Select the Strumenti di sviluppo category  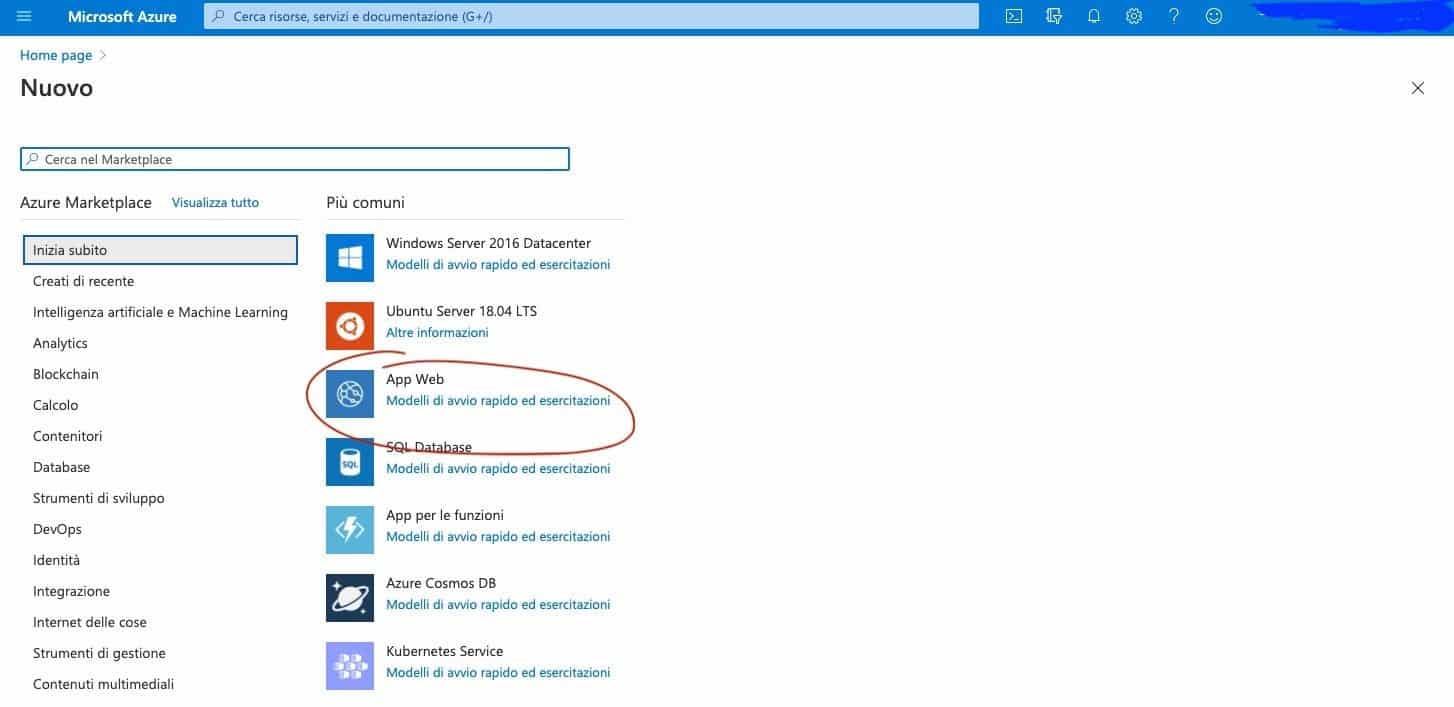point(99,498)
